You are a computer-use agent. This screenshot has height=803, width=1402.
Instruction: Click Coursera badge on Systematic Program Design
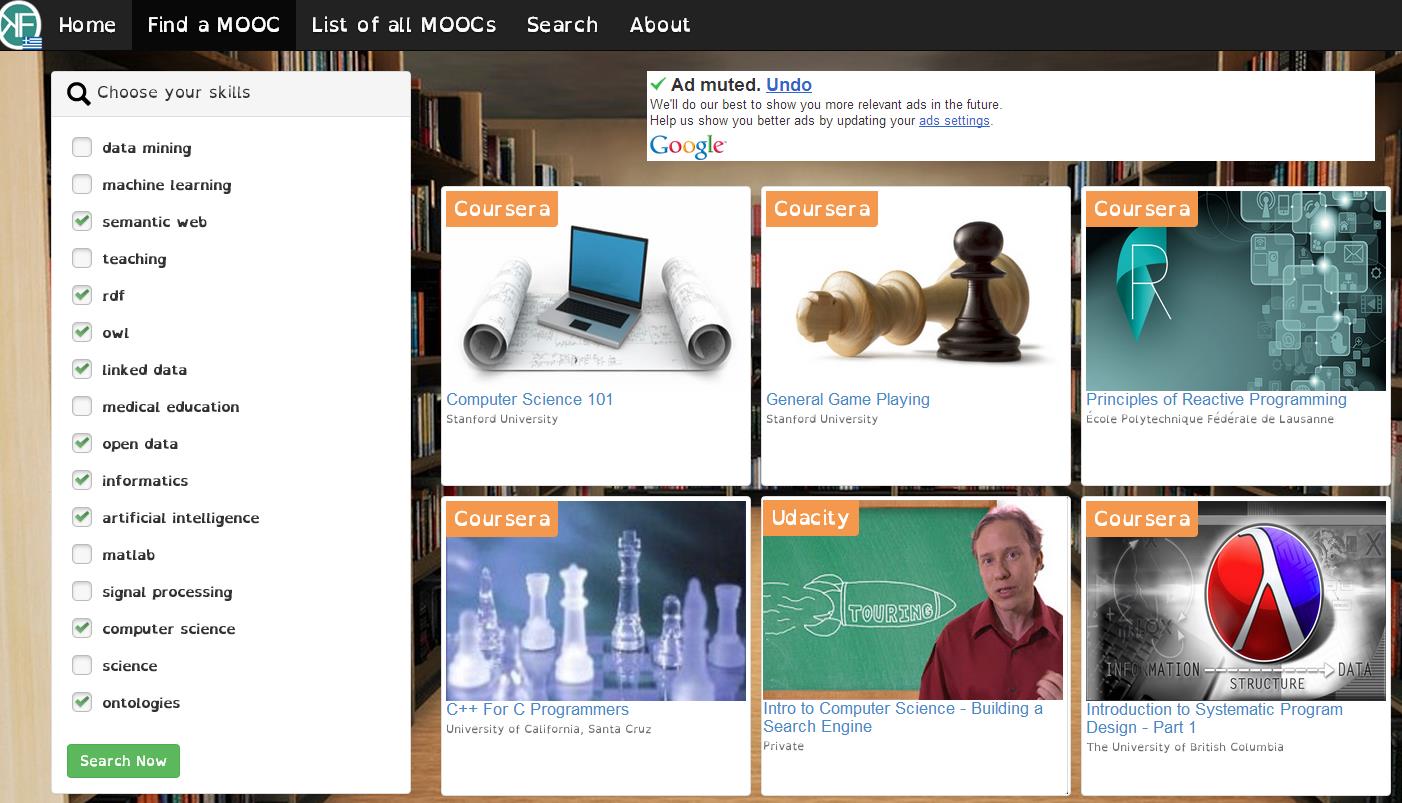[1142, 519]
